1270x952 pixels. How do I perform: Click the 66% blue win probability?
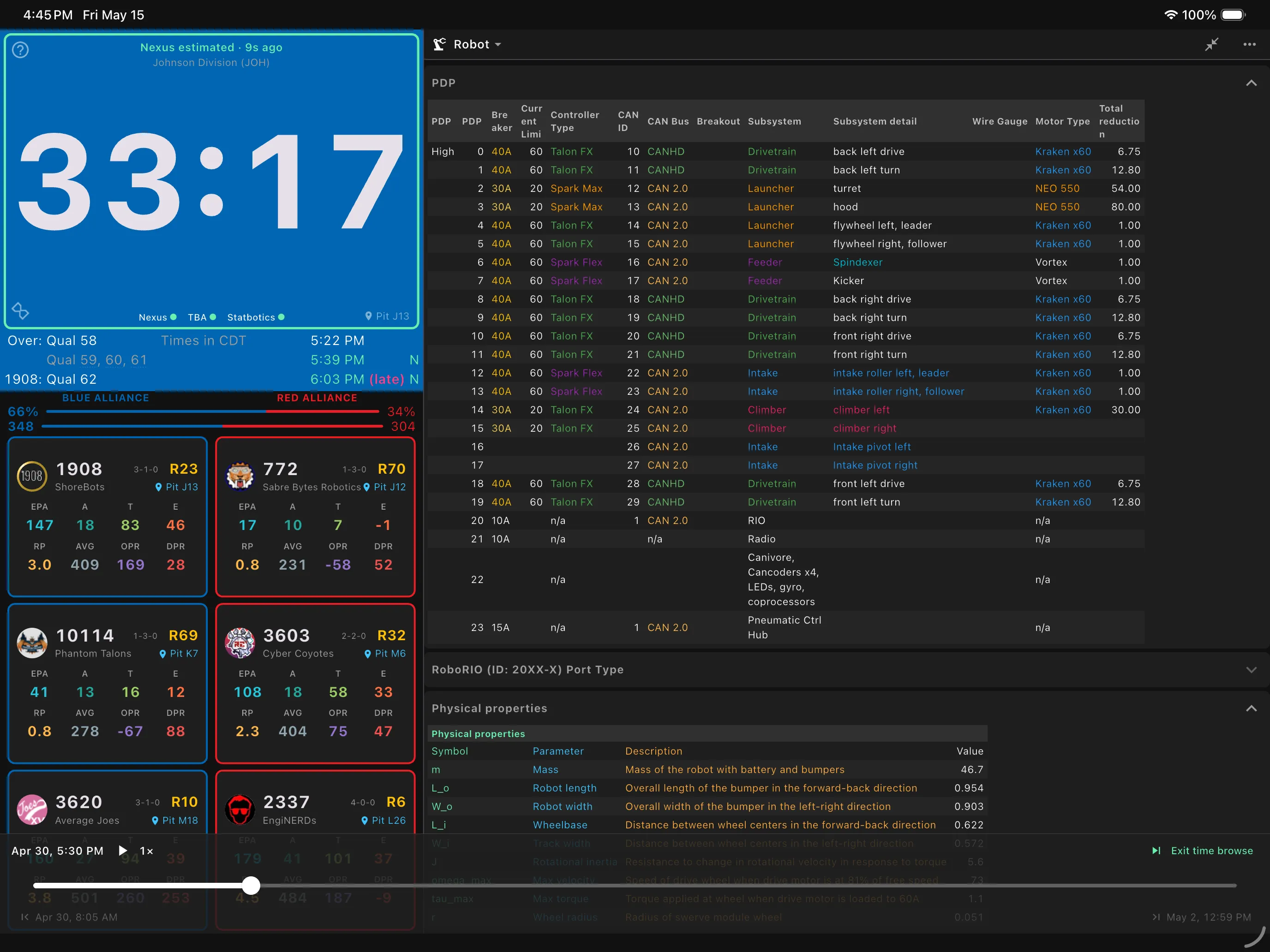click(x=23, y=411)
